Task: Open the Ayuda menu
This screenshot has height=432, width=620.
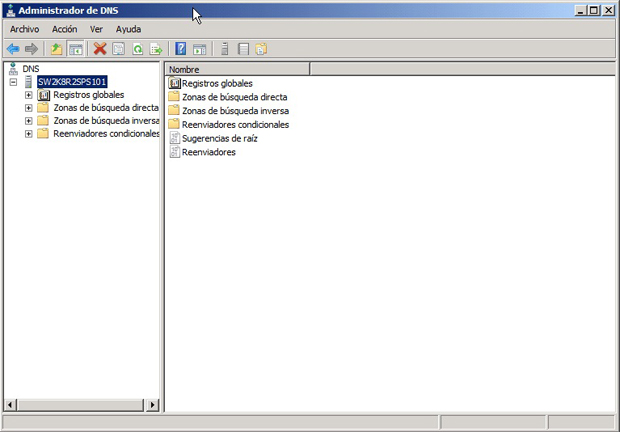Action: [x=129, y=29]
